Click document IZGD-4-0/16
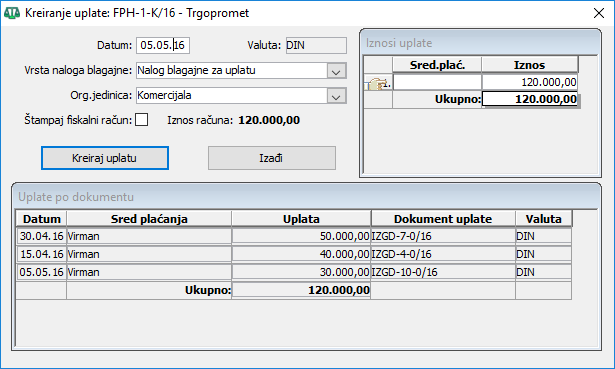The width and height of the screenshot is (615, 369). coord(443,254)
